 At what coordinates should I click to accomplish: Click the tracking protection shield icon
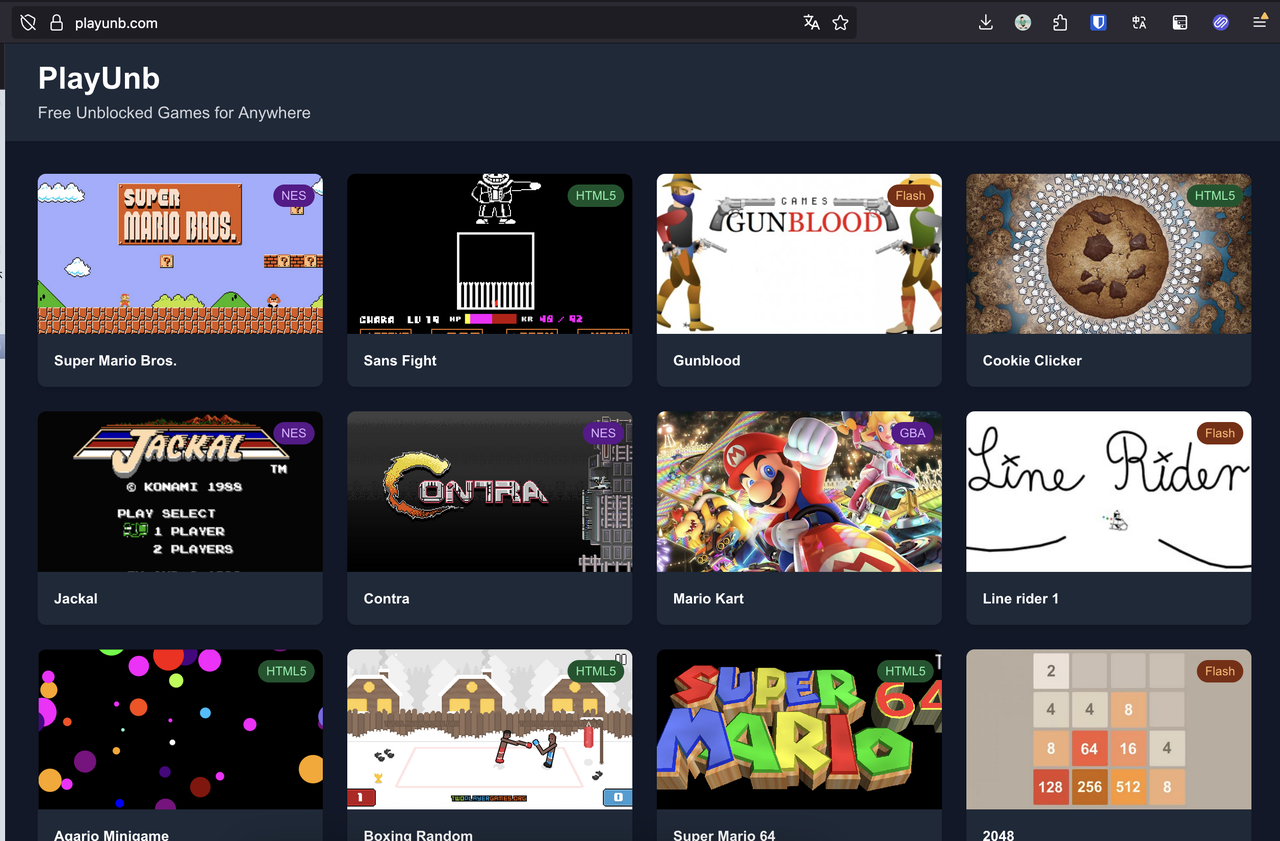[28, 23]
